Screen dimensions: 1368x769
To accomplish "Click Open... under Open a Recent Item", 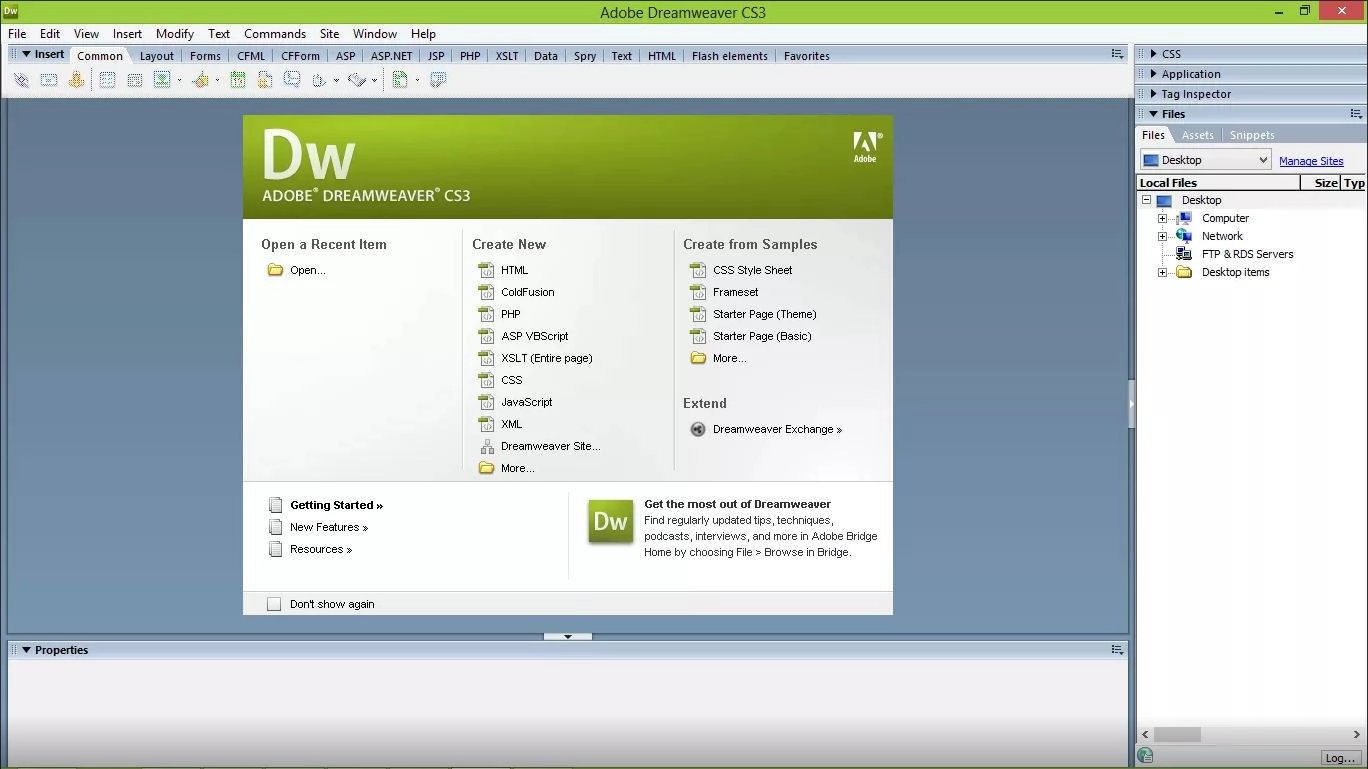I will coord(307,270).
